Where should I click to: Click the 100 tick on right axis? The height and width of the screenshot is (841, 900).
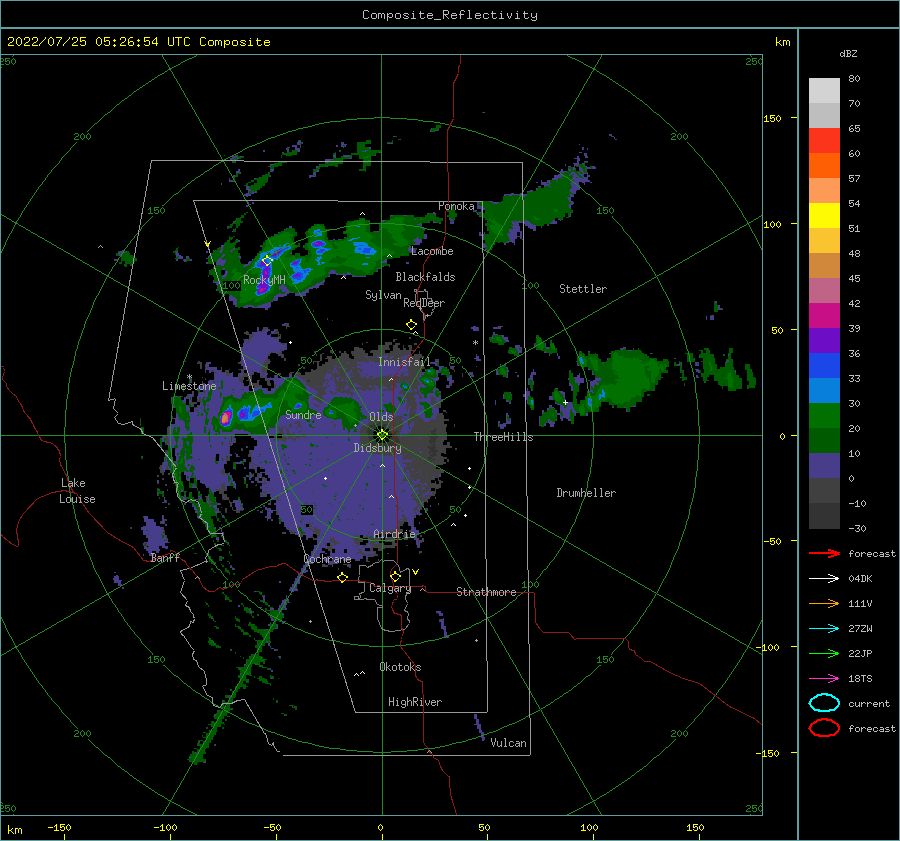click(772, 224)
